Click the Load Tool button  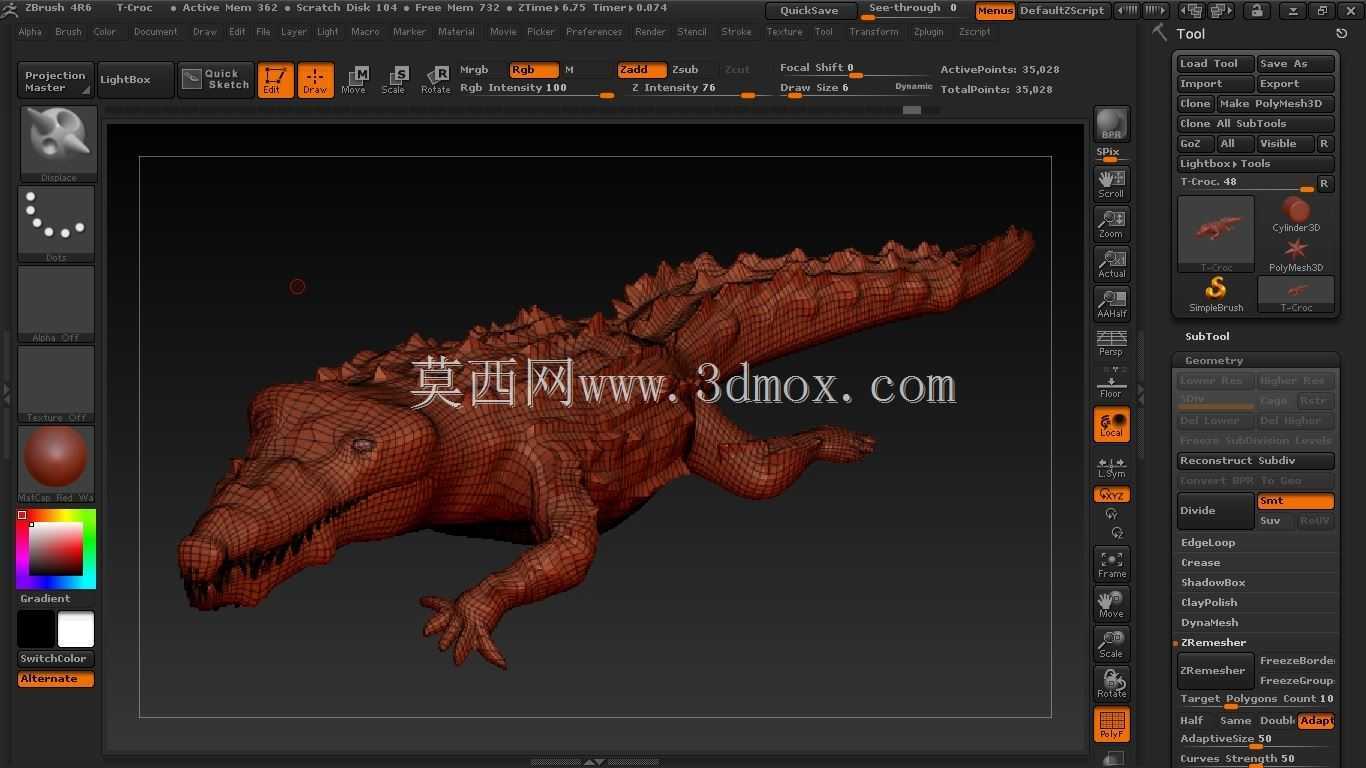click(x=1214, y=64)
